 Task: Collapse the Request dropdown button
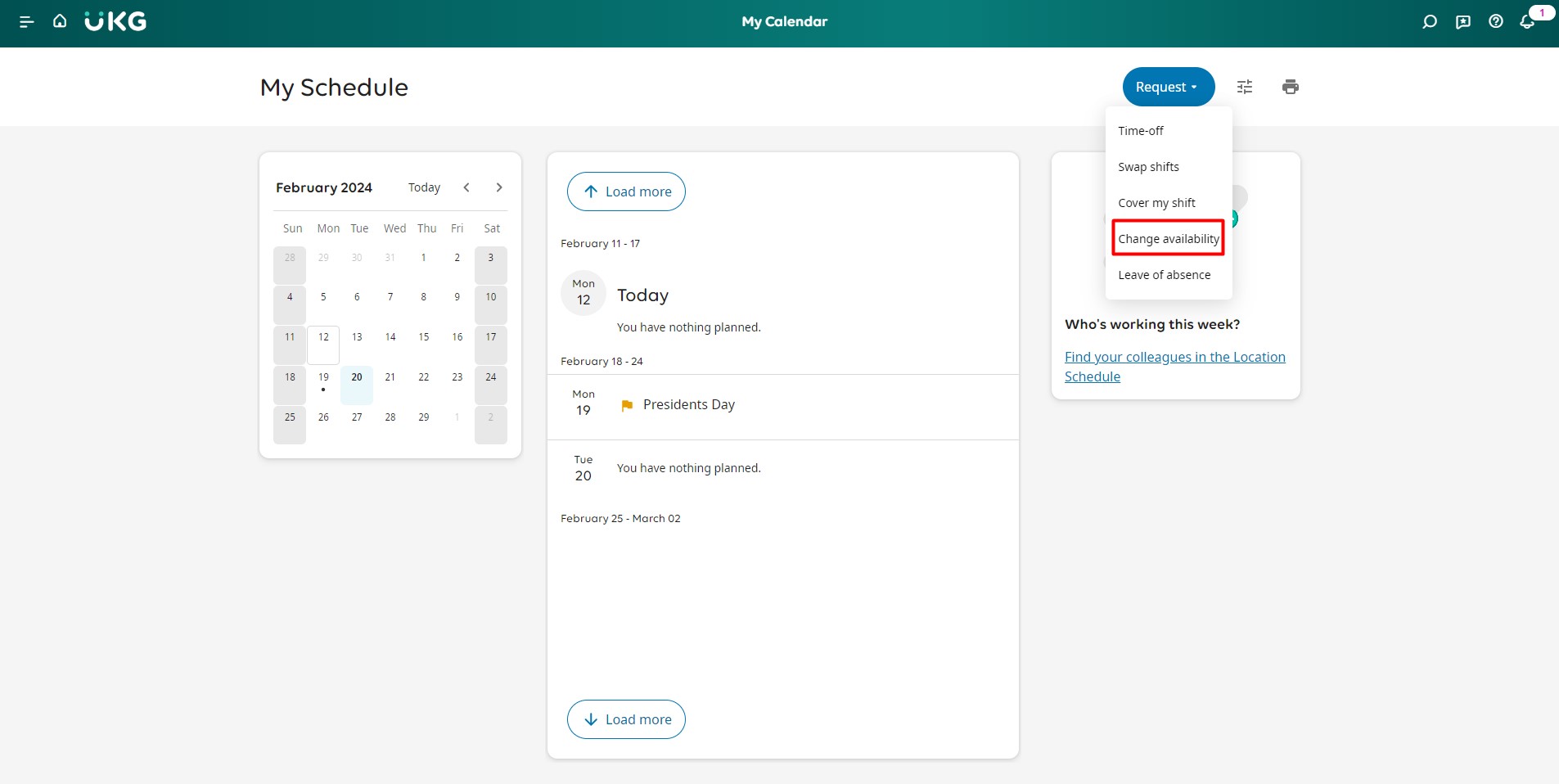(1168, 87)
